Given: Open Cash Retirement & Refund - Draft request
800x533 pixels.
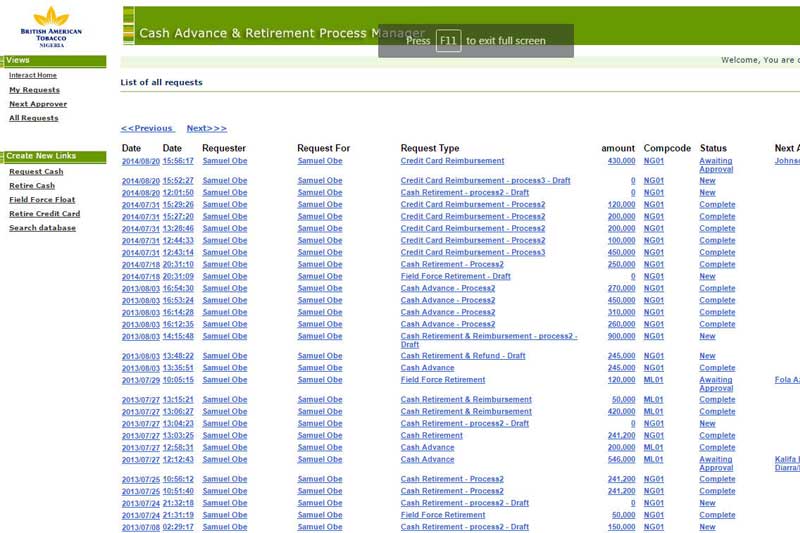Looking at the screenshot, I should [x=463, y=356].
